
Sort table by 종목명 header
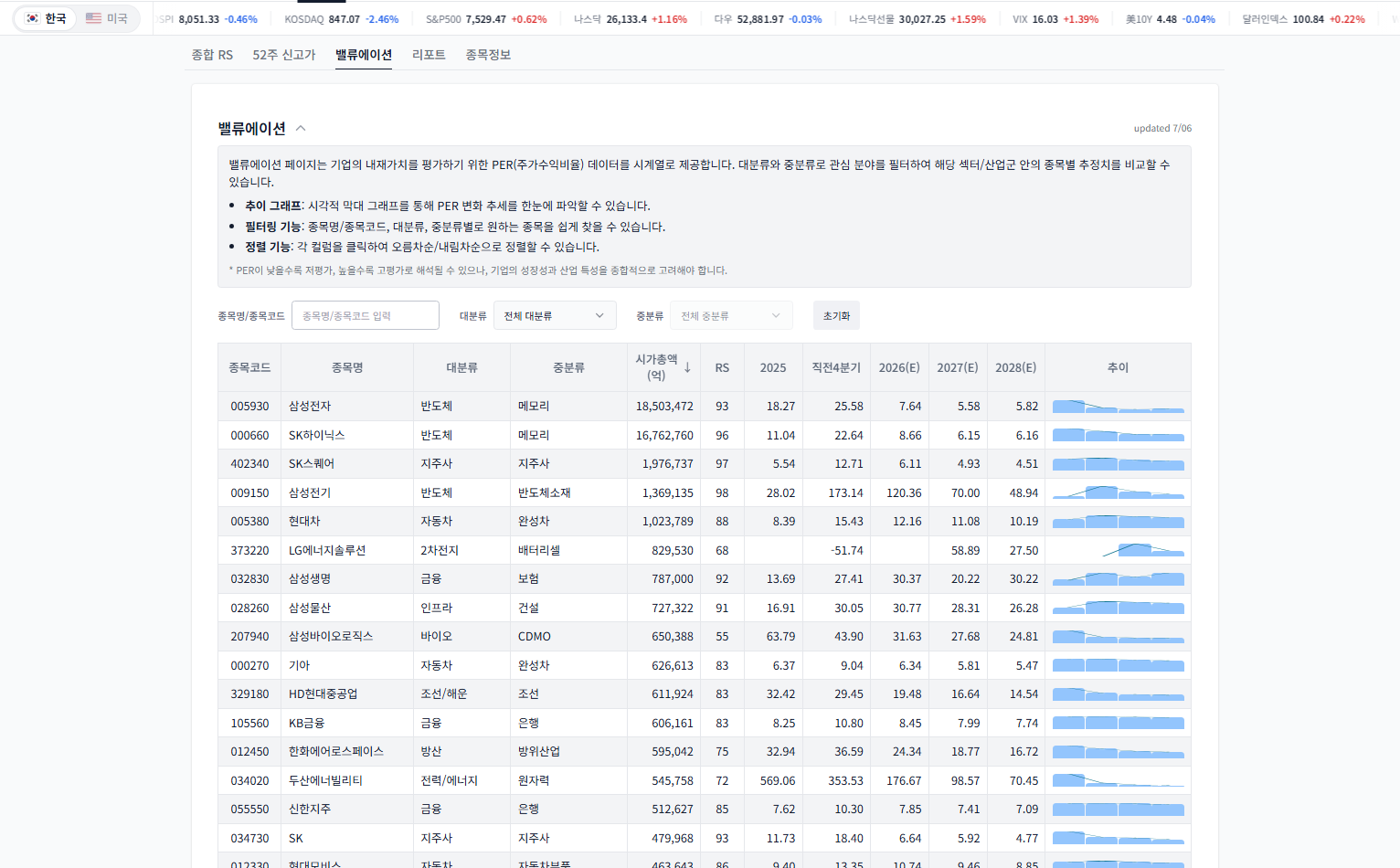[x=347, y=367]
